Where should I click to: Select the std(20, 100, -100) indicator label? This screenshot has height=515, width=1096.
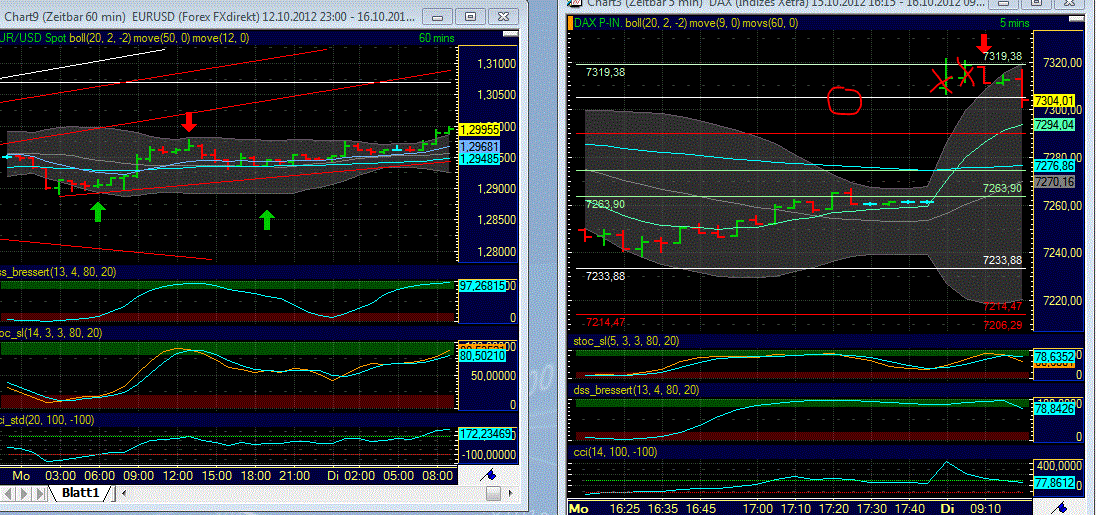coord(48,419)
